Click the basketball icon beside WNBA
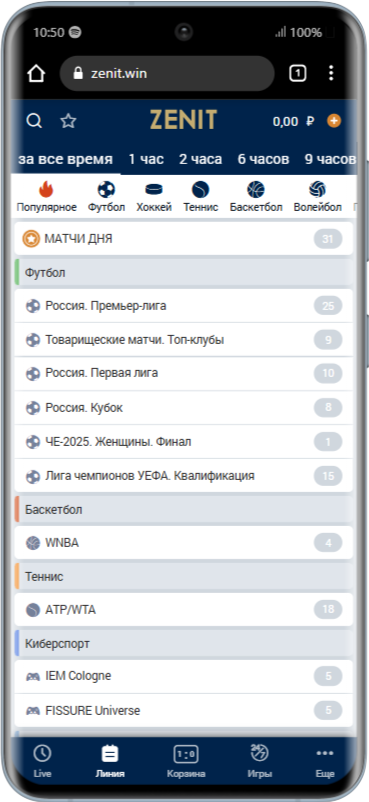Image resolution: width=369 pixels, height=802 pixels. click(x=33, y=543)
